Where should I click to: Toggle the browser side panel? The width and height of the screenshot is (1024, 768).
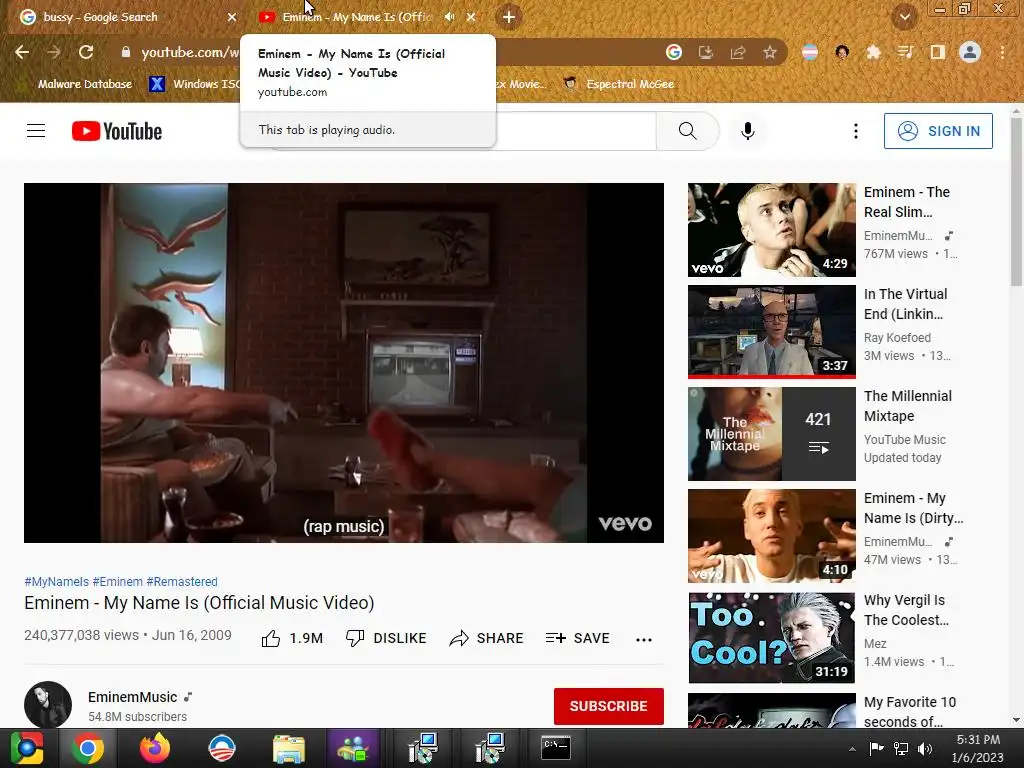(937, 52)
